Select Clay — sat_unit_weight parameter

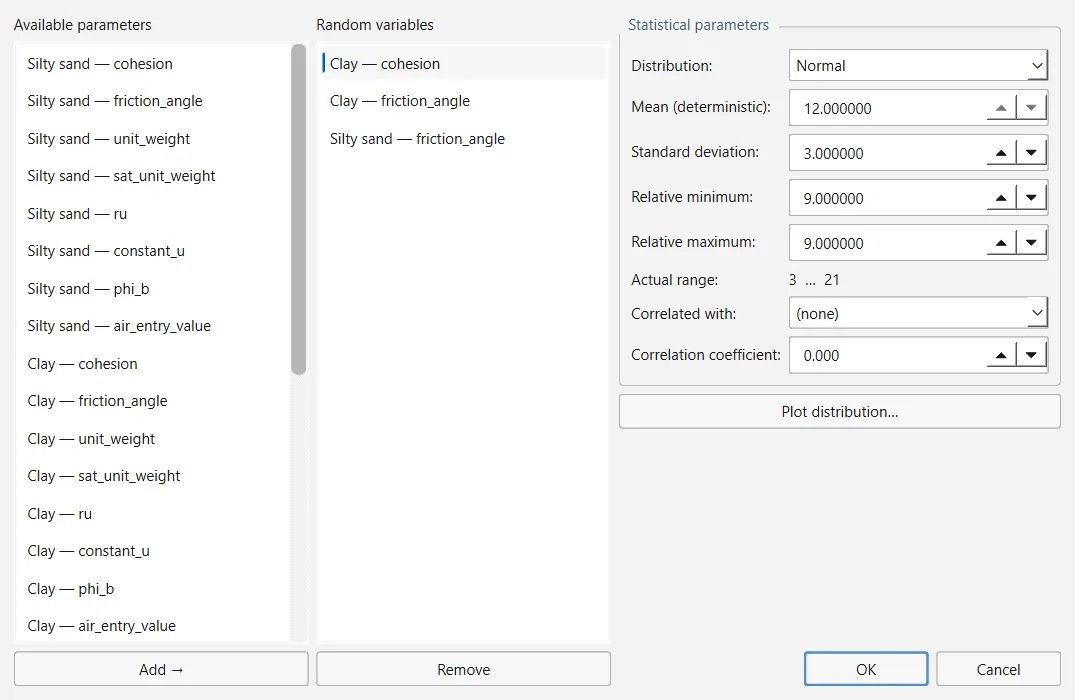point(154,476)
